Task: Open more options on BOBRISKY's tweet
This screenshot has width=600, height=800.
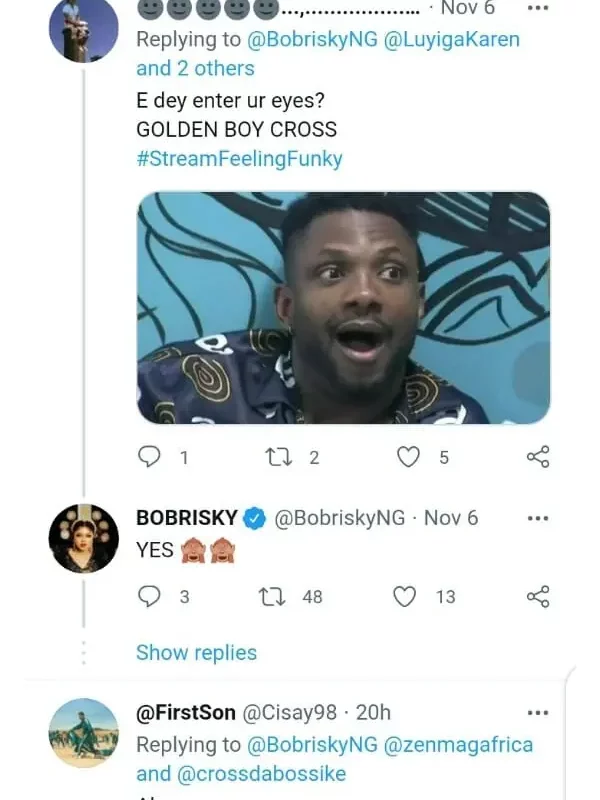Action: (x=538, y=518)
